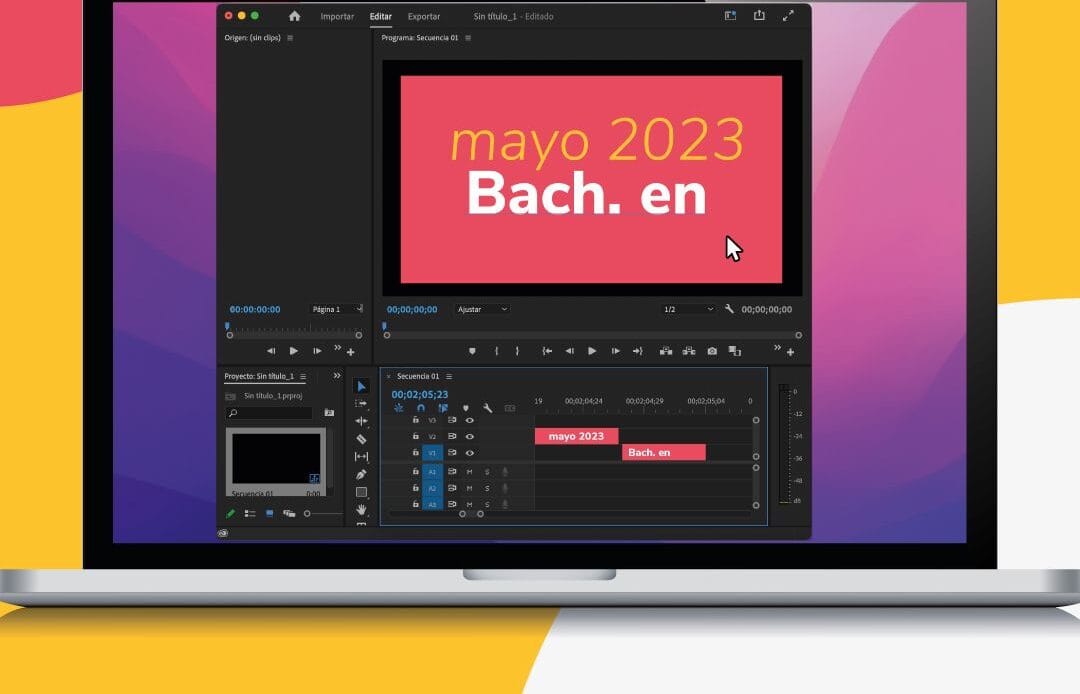The height and width of the screenshot is (694, 1080).
Task: Click the Source monitor playhead marker
Action: click(227, 326)
